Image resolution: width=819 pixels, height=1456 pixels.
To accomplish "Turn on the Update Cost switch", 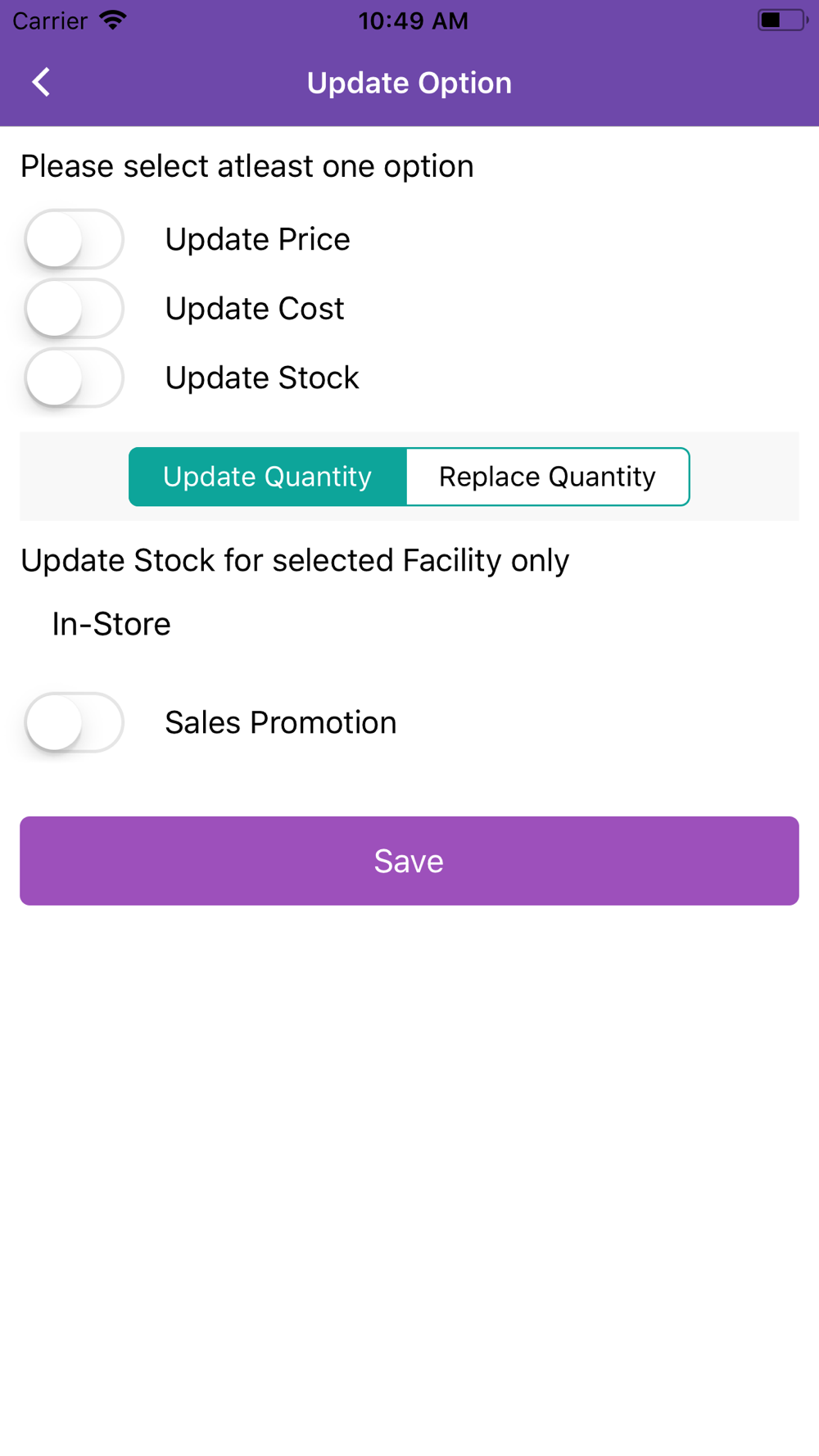I will click(74, 309).
